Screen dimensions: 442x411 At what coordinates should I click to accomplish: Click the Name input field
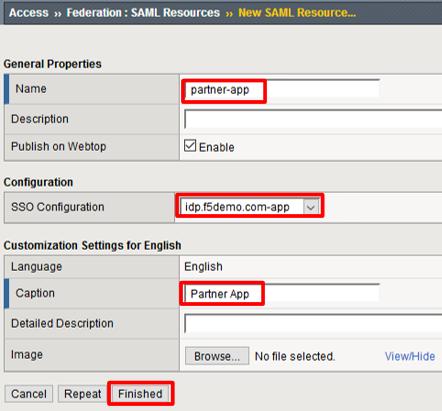point(282,89)
